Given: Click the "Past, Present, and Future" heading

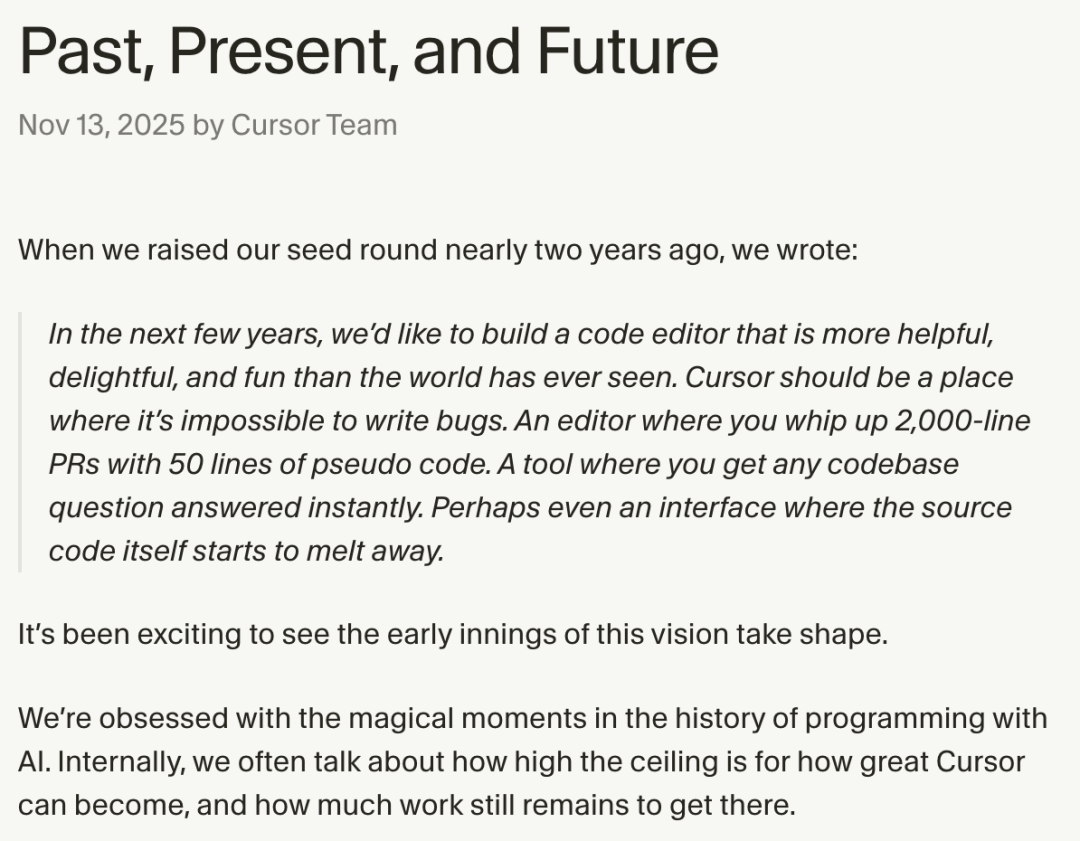Looking at the screenshot, I should [x=368, y=50].
